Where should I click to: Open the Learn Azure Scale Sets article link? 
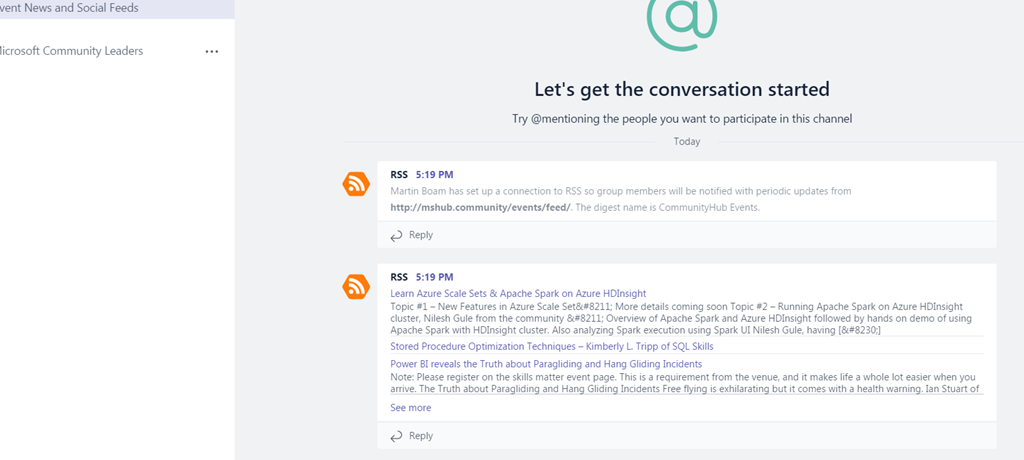(518, 293)
